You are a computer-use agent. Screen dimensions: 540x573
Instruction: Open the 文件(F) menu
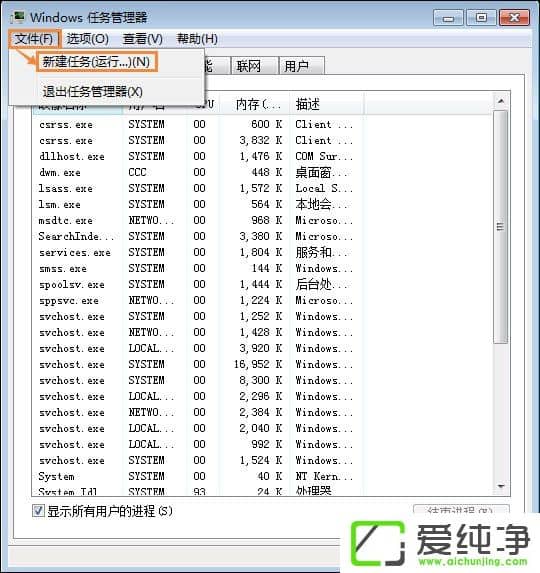click(x=34, y=39)
